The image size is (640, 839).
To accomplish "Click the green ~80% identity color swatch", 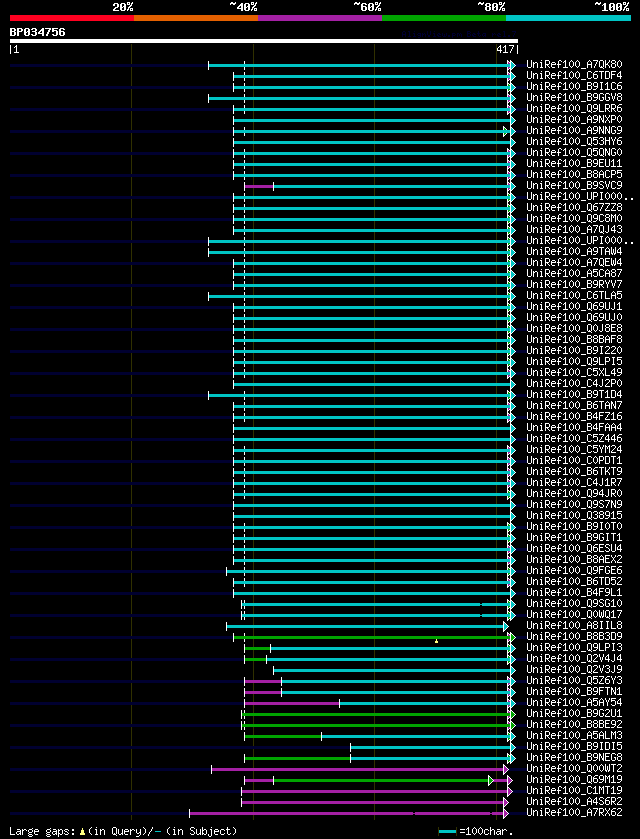I will coord(444,18).
